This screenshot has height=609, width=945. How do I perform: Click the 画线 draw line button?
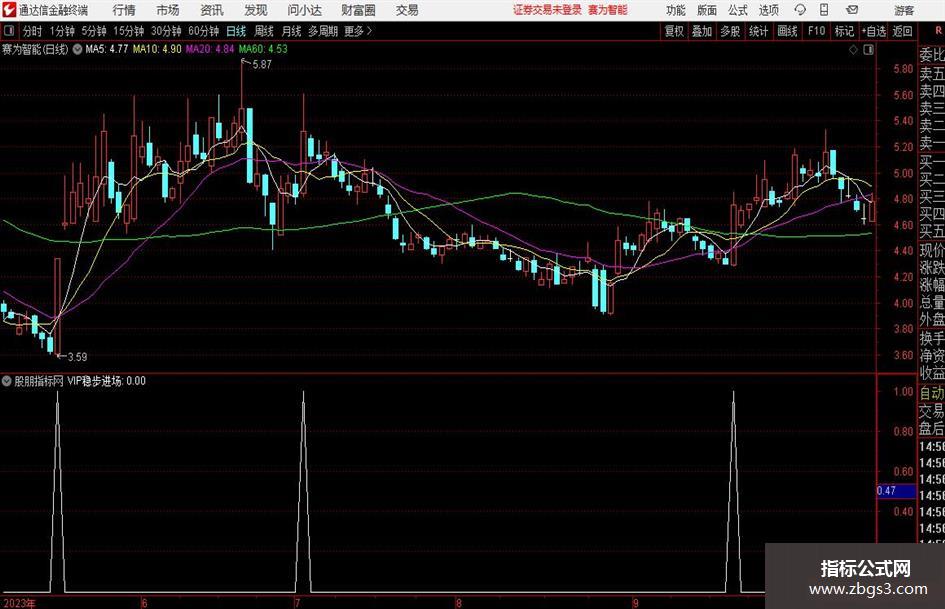787,31
